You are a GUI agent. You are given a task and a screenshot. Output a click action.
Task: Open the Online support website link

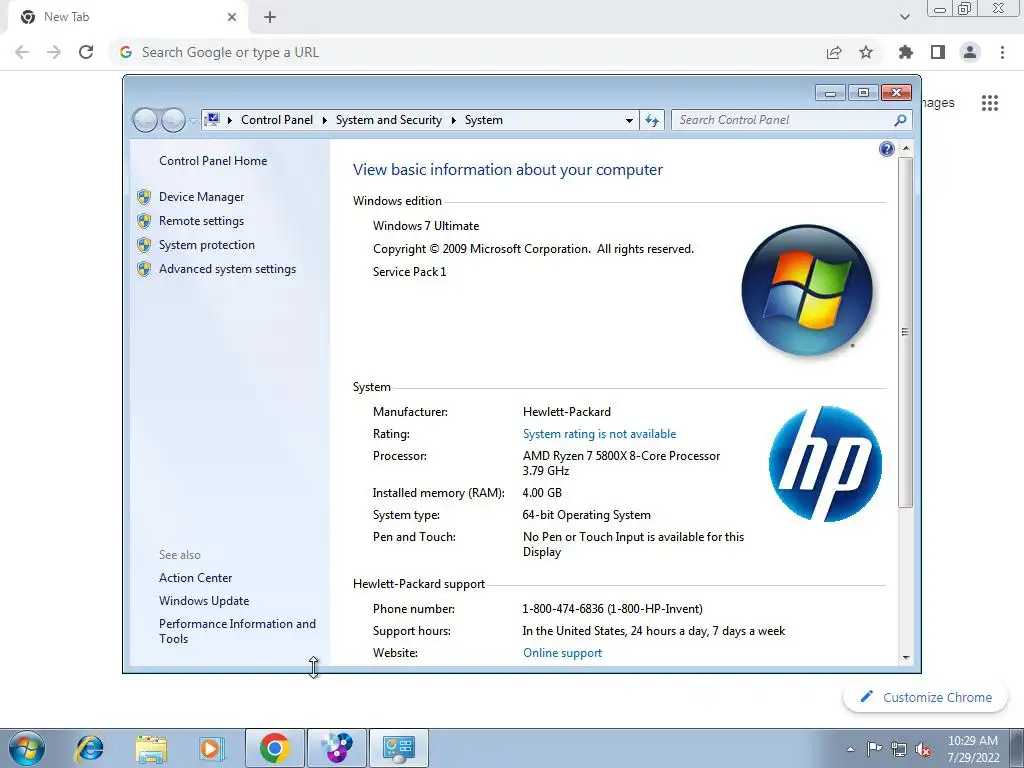point(562,653)
